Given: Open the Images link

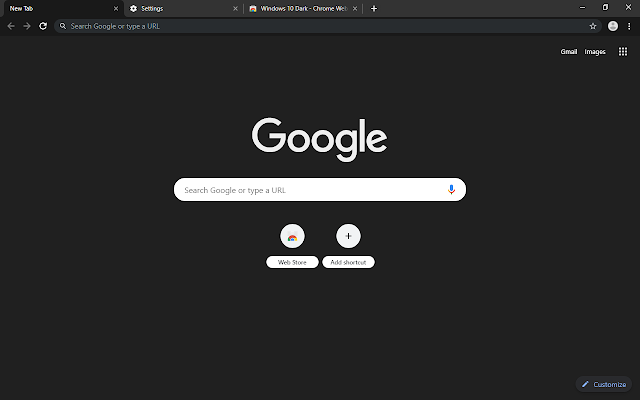Looking at the screenshot, I should [595, 51].
